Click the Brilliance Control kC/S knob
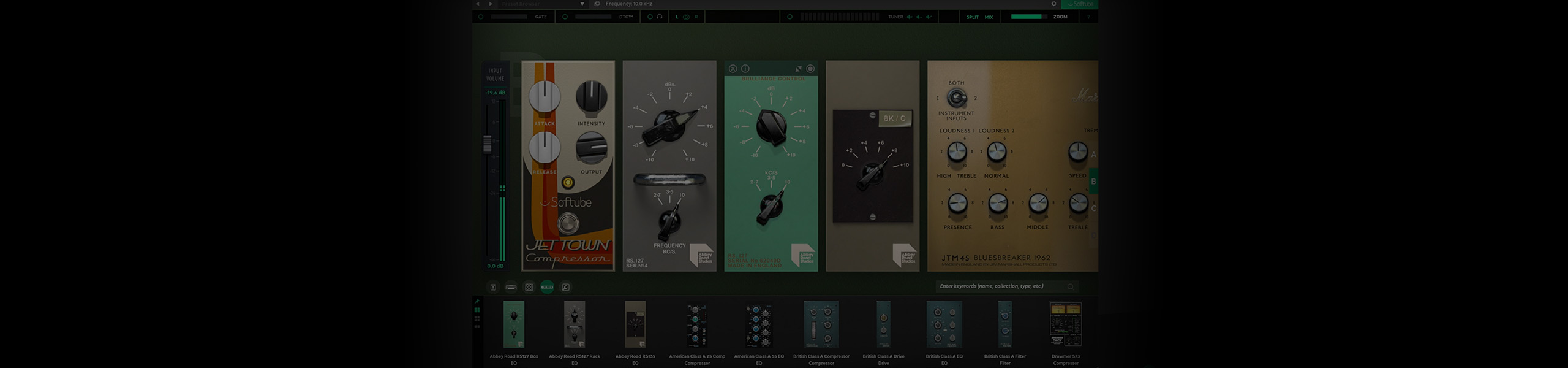The width and height of the screenshot is (1568, 368). click(771, 207)
